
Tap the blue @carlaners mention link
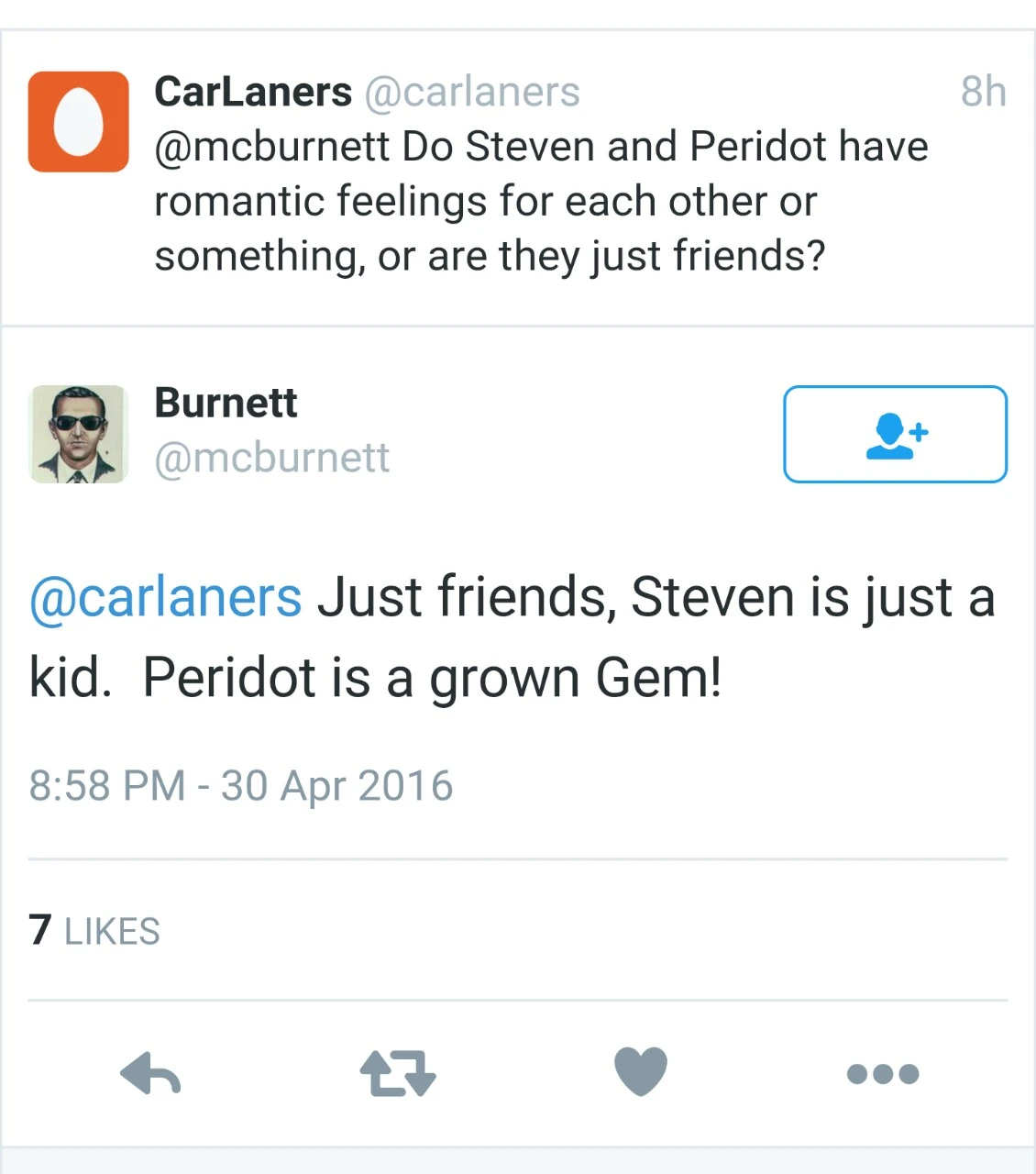pyautogui.click(x=165, y=598)
